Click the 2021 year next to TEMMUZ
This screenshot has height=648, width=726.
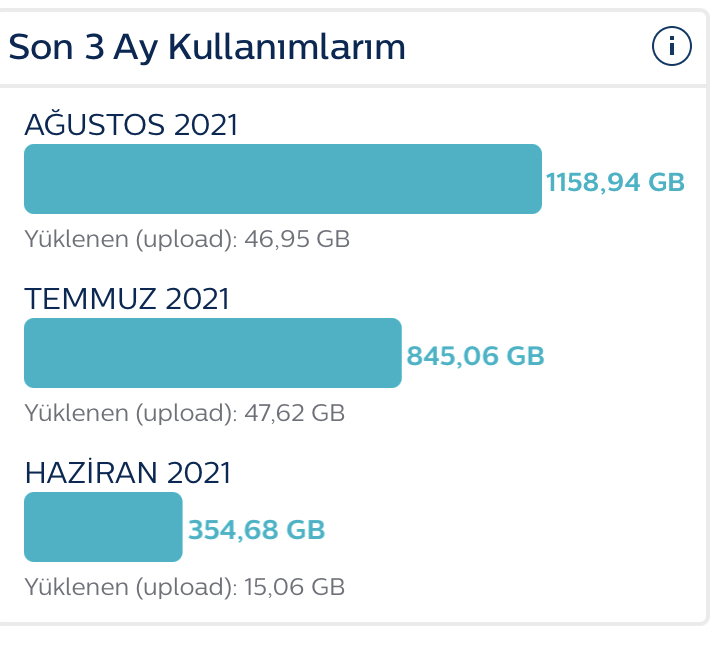point(197,299)
